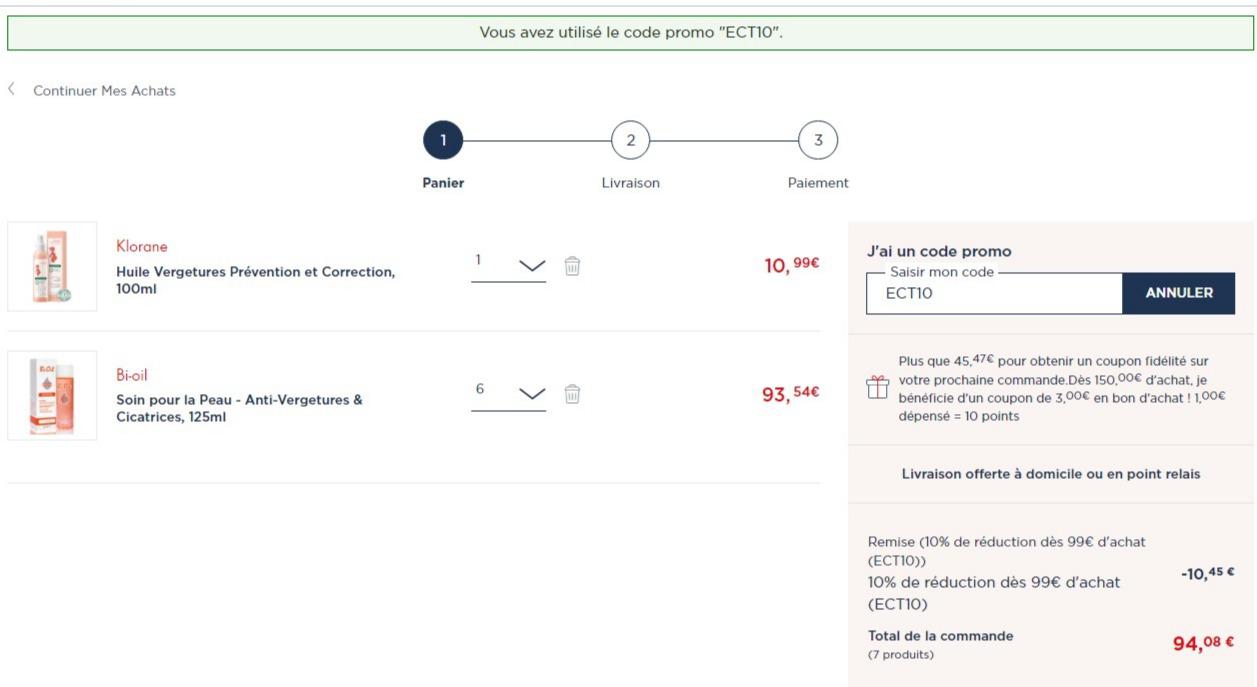The image size is (1257, 687).
Task: Go to step 2 Livraison
Action: point(630,141)
